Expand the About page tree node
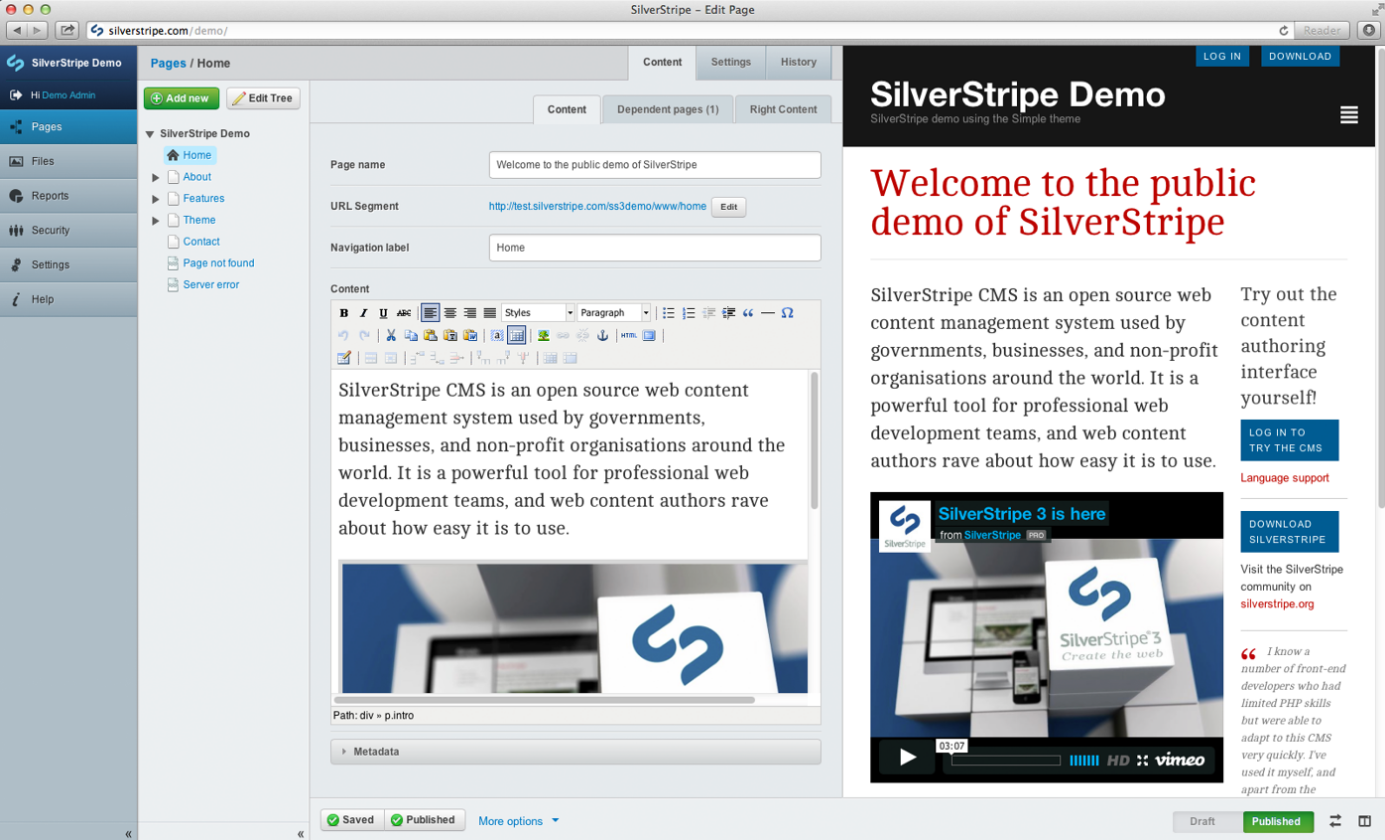The width and height of the screenshot is (1385, 840). (x=156, y=177)
